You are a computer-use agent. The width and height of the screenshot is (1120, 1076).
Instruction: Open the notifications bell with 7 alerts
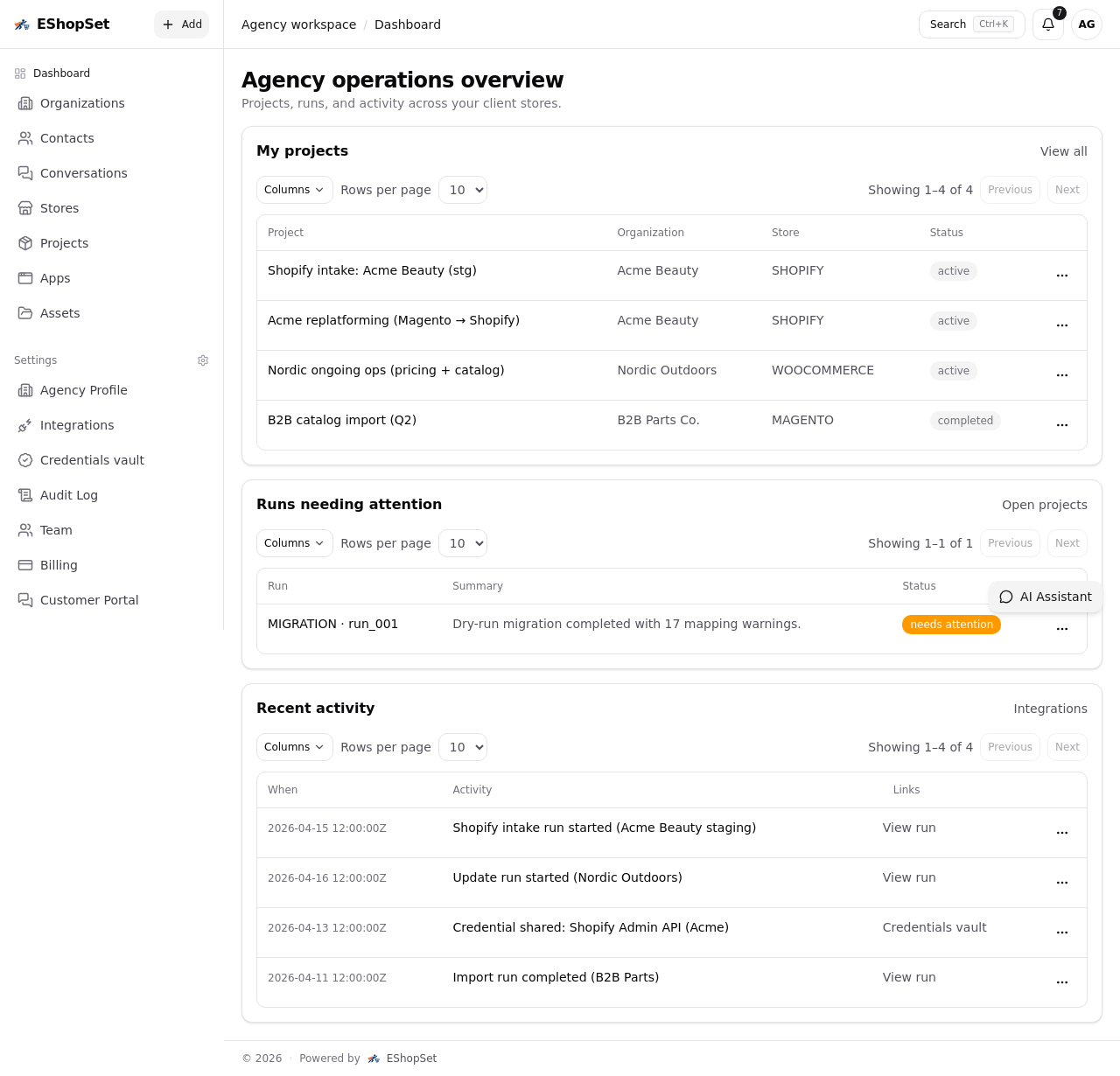(x=1047, y=24)
